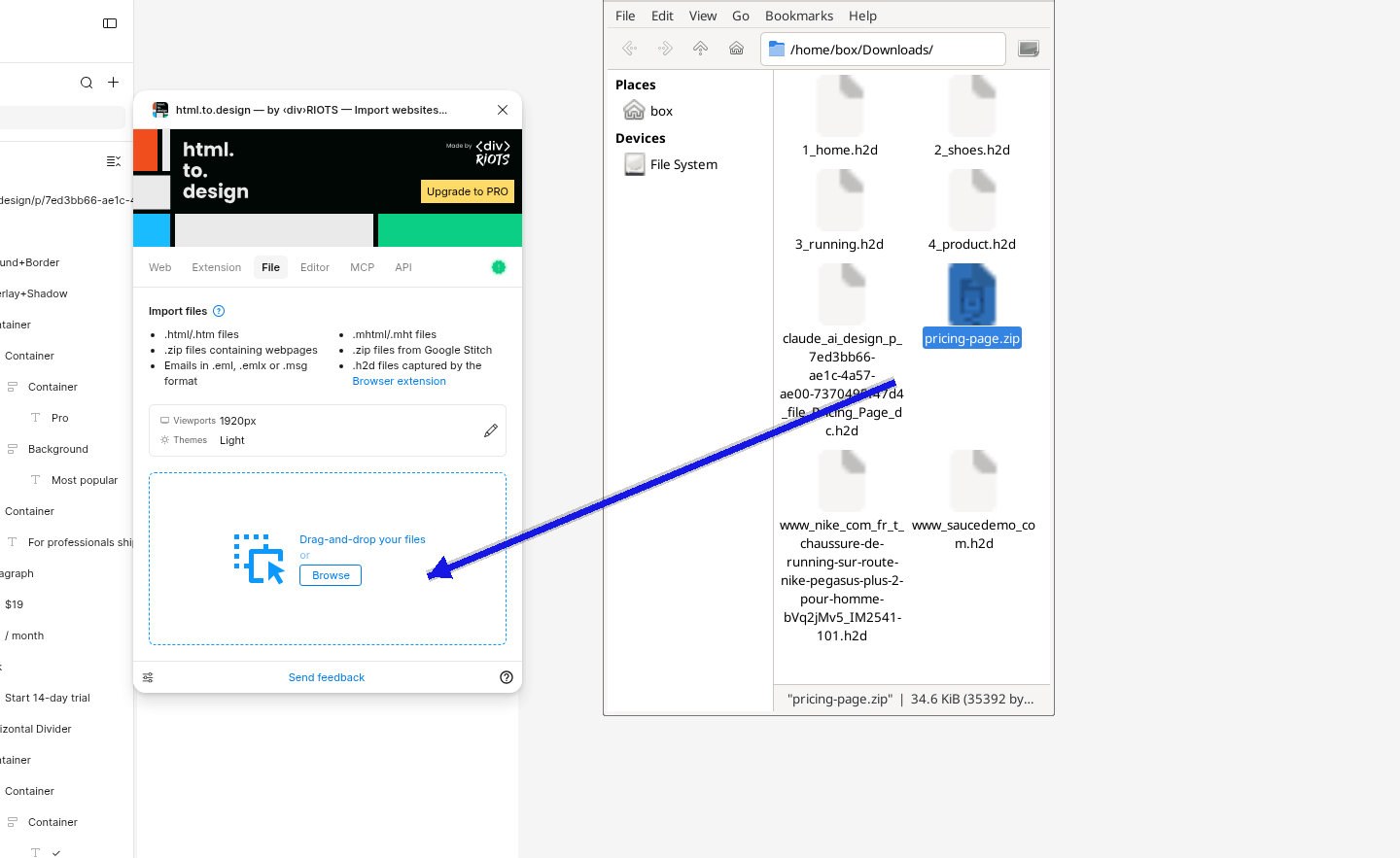Go to parent folder in file manager
The width and height of the screenshot is (1400, 858).
(x=700, y=49)
